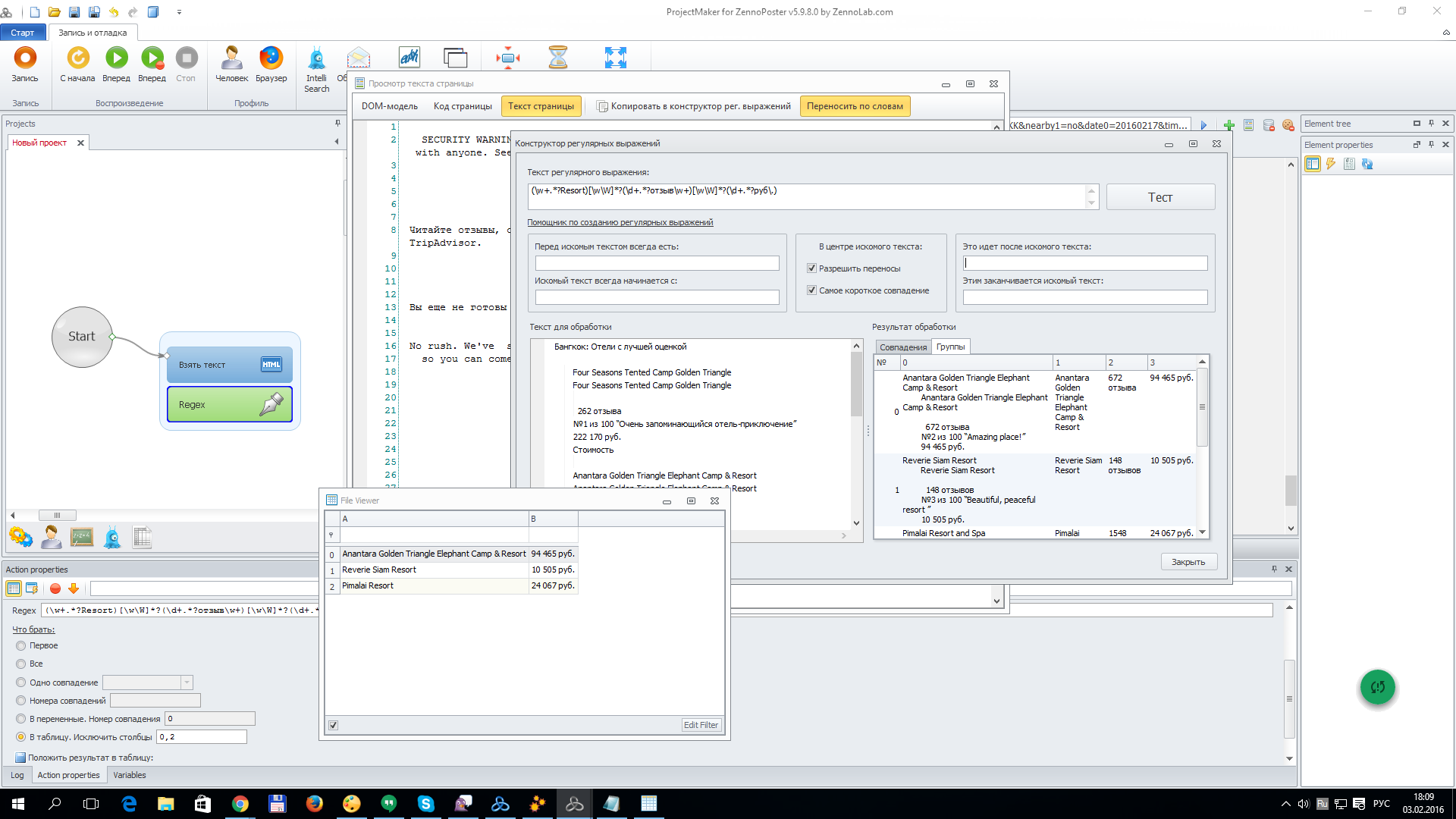Open the Variables tab
The image size is (1456, 819).
(130, 775)
